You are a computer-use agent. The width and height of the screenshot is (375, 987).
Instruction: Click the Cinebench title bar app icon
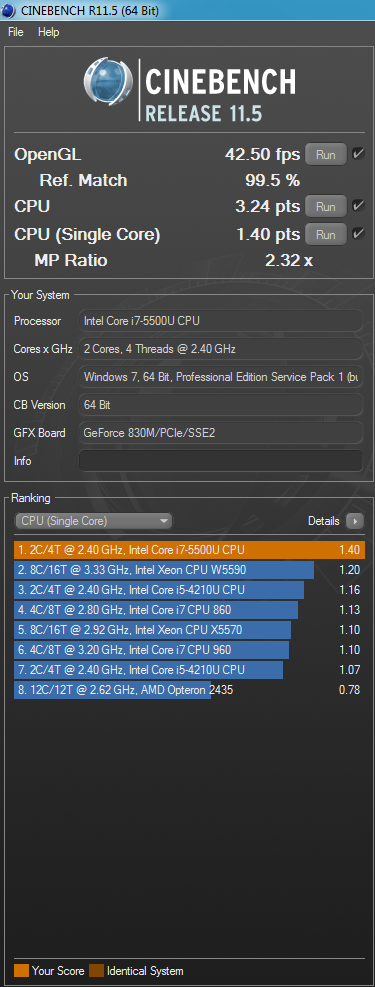pyautogui.click(x=9, y=11)
